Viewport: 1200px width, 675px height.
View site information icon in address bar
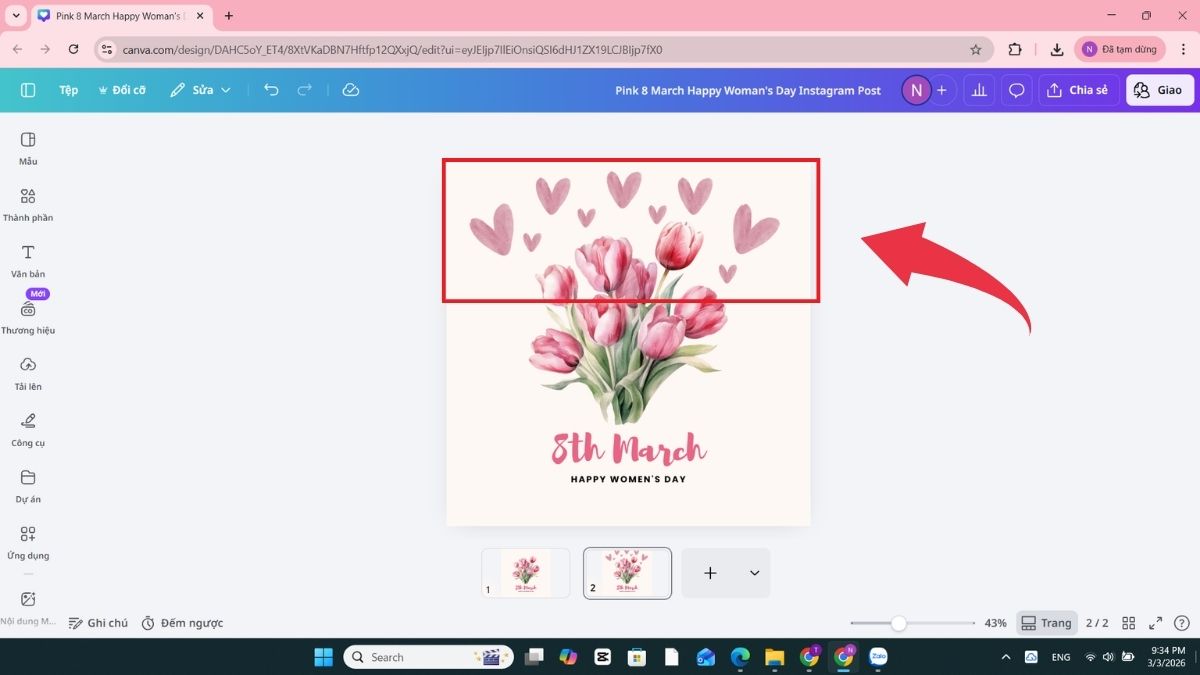tap(107, 49)
